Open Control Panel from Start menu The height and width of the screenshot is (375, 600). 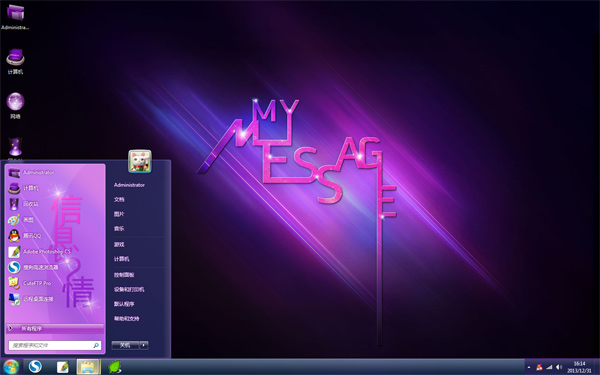(x=124, y=275)
